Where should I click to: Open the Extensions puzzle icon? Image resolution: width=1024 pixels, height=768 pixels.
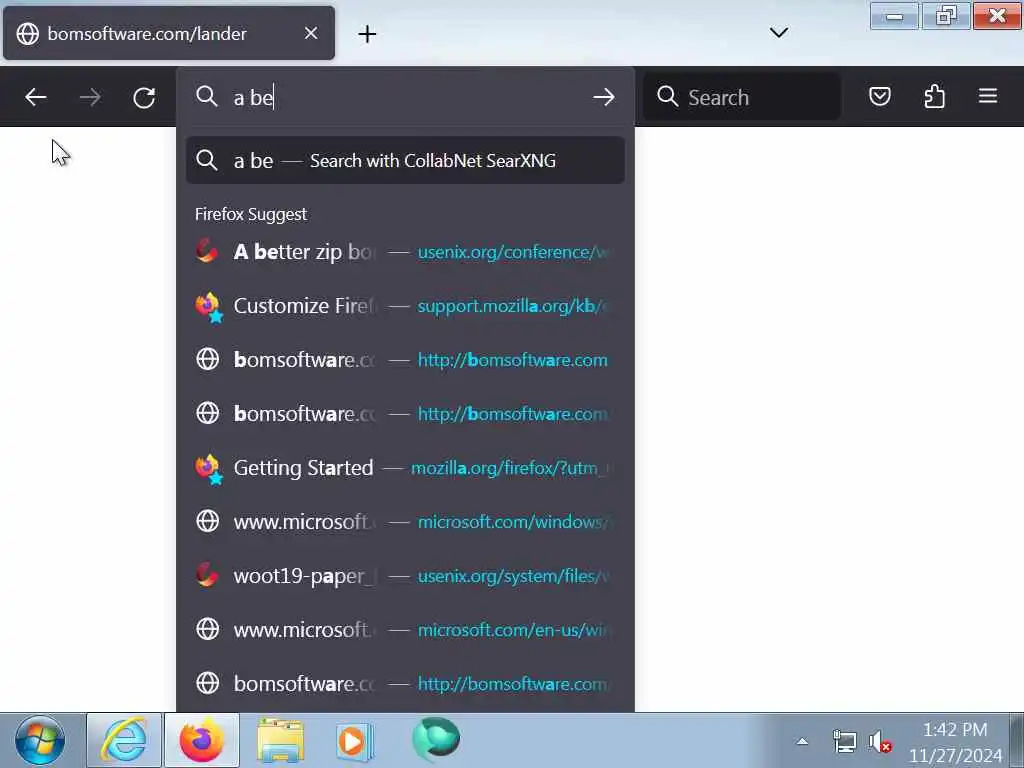[x=935, y=97]
